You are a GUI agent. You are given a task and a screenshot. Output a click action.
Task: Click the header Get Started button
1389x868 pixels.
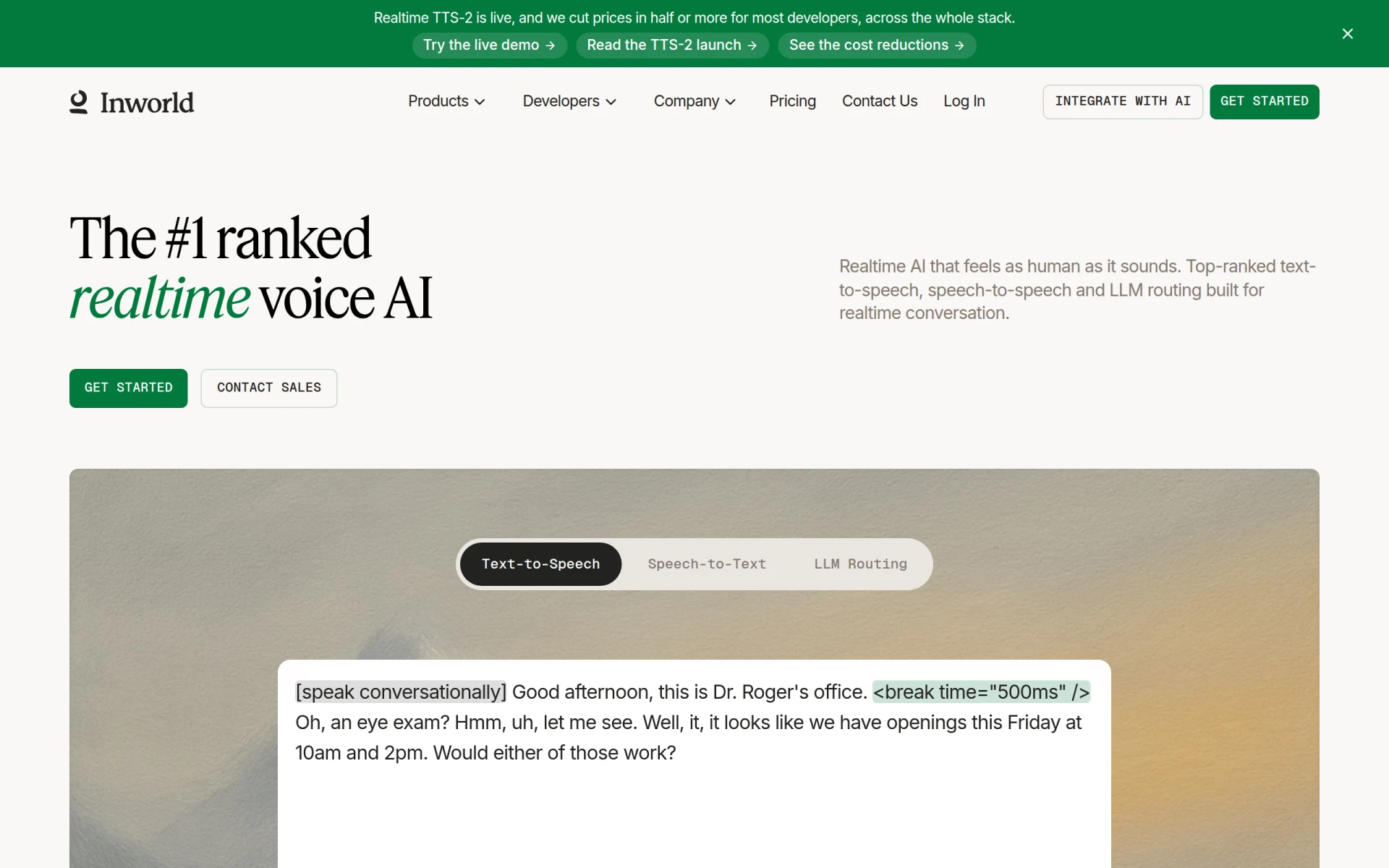(1264, 101)
